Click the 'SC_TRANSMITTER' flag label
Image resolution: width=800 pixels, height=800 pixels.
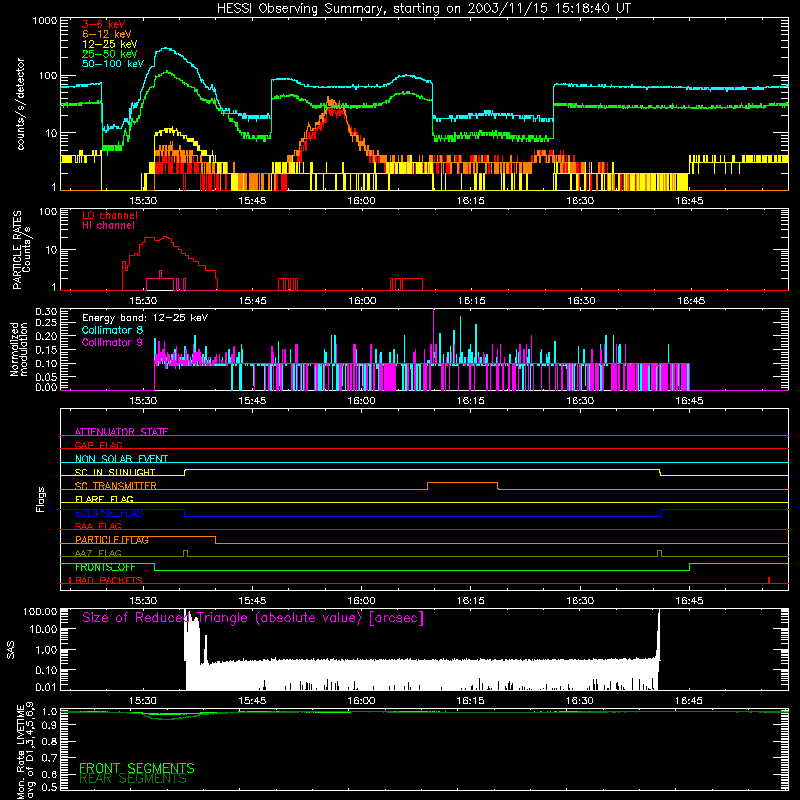[115, 486]
